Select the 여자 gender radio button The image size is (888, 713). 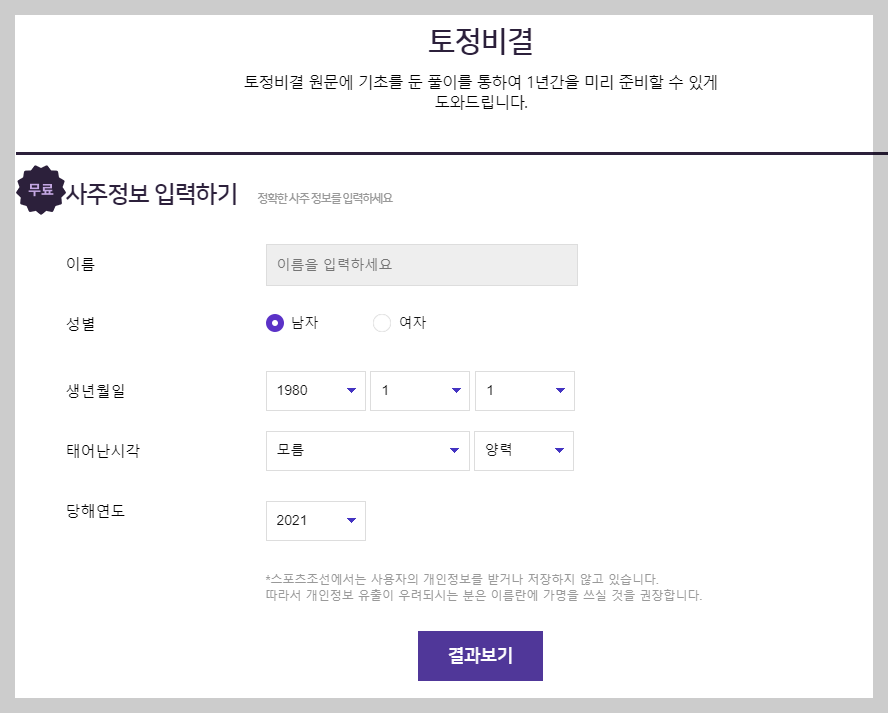pos(382,323)
